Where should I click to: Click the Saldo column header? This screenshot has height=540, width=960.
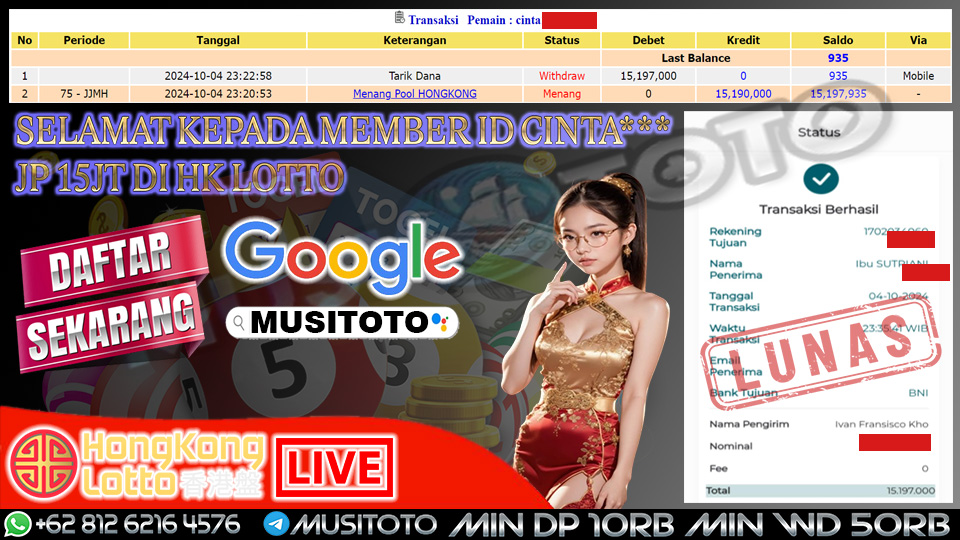click(838, 40)
